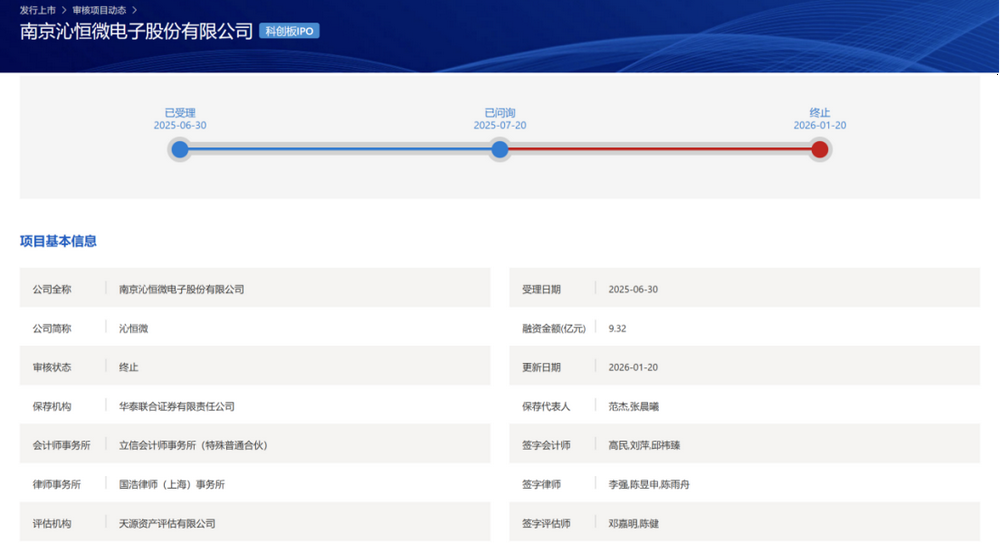The image size is (1000, 557).
Task: Click the red progress segment of timeline
Action: 659,149
